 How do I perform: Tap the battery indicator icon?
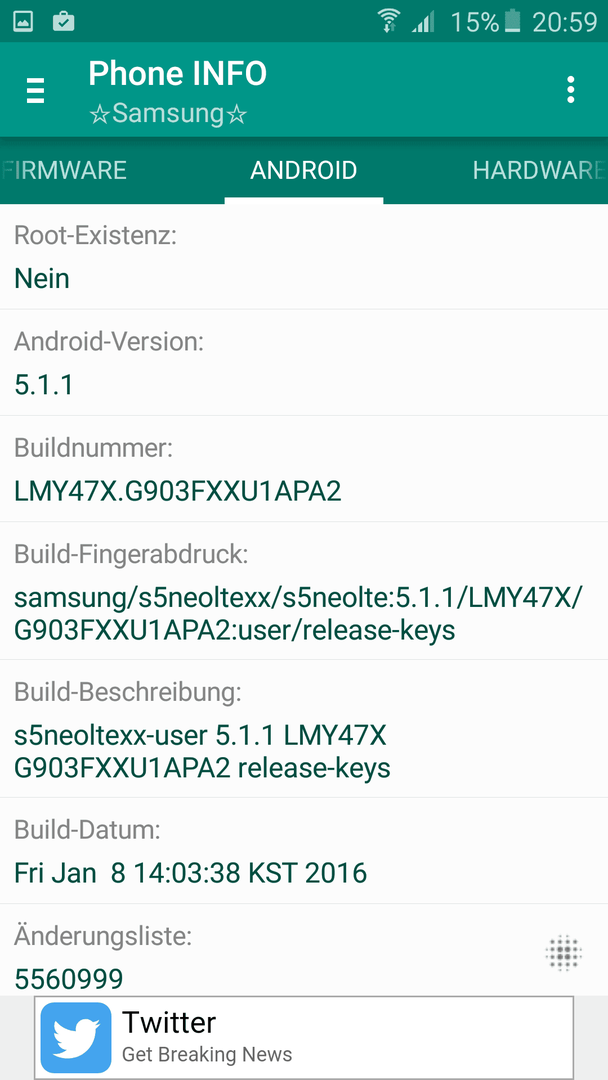512,21
